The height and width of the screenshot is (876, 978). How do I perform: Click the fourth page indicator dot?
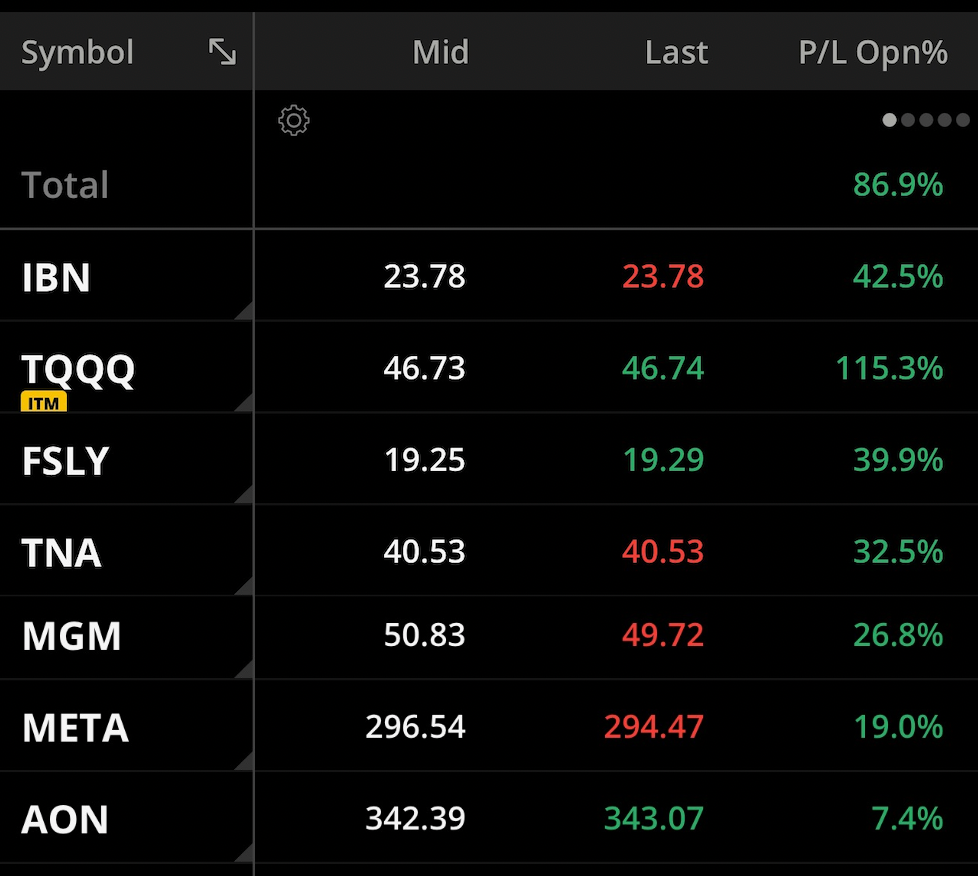point(944,120)
